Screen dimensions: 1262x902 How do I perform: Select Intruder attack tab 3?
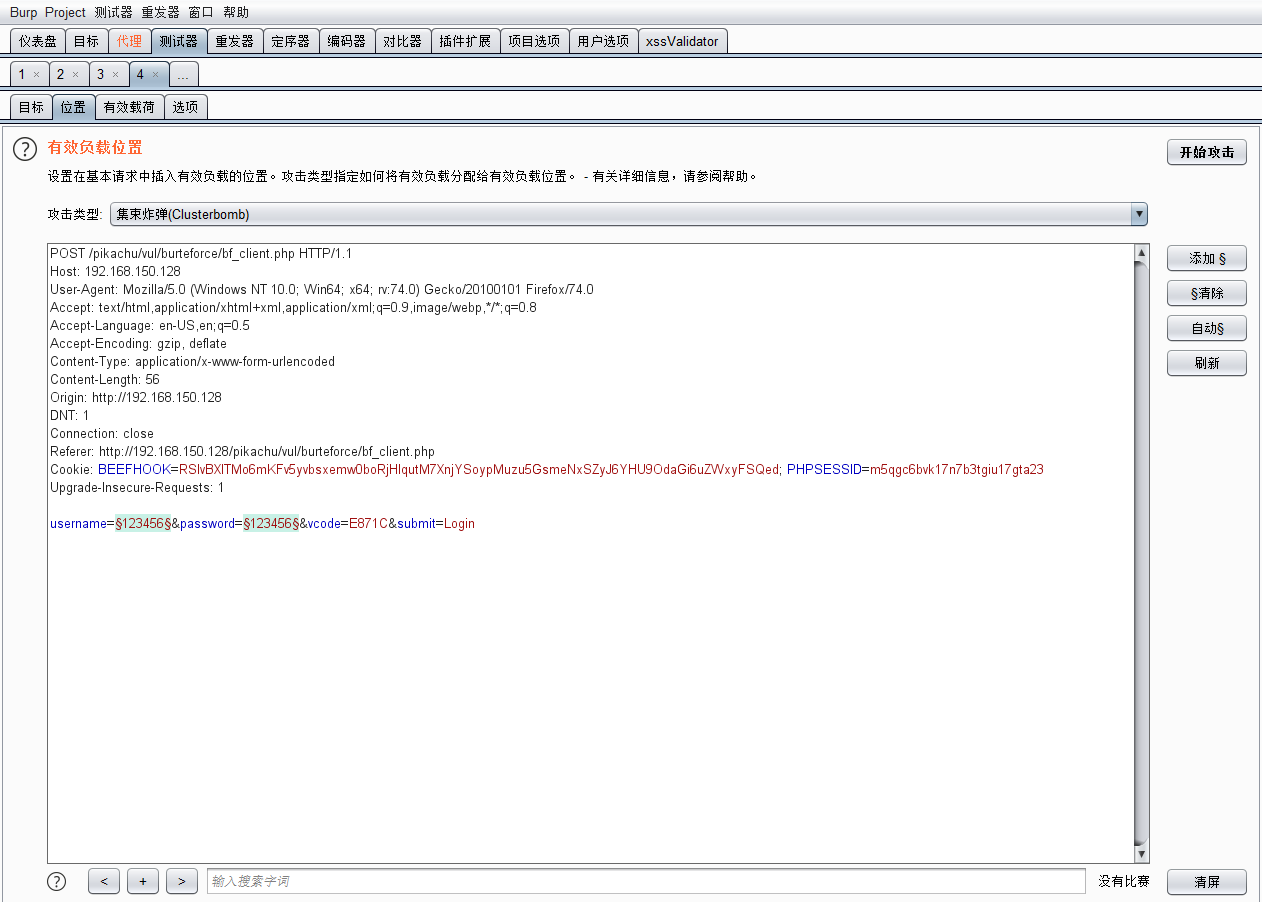click(x=100, y=74)
